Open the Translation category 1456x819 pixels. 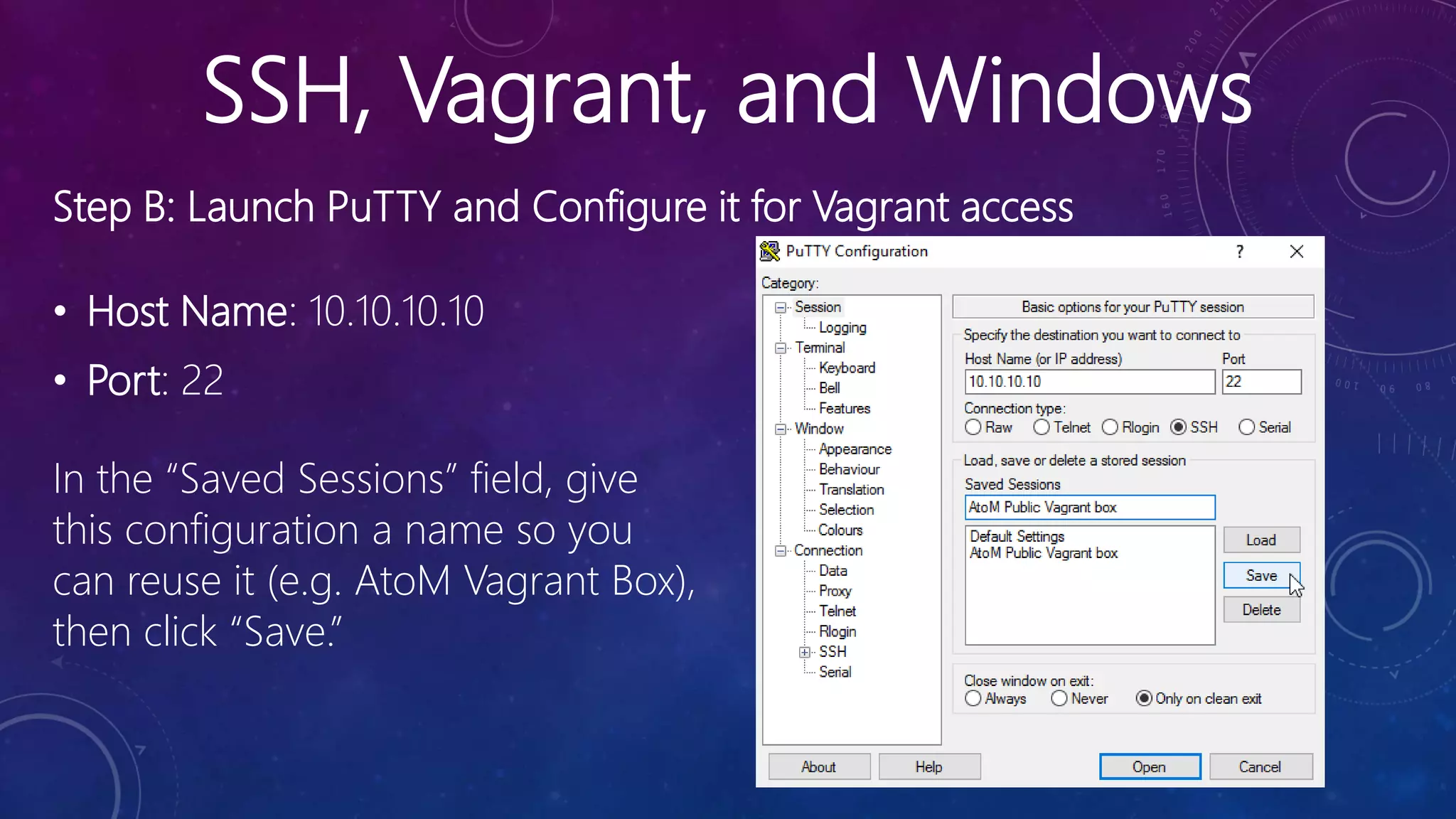(851, 490)
